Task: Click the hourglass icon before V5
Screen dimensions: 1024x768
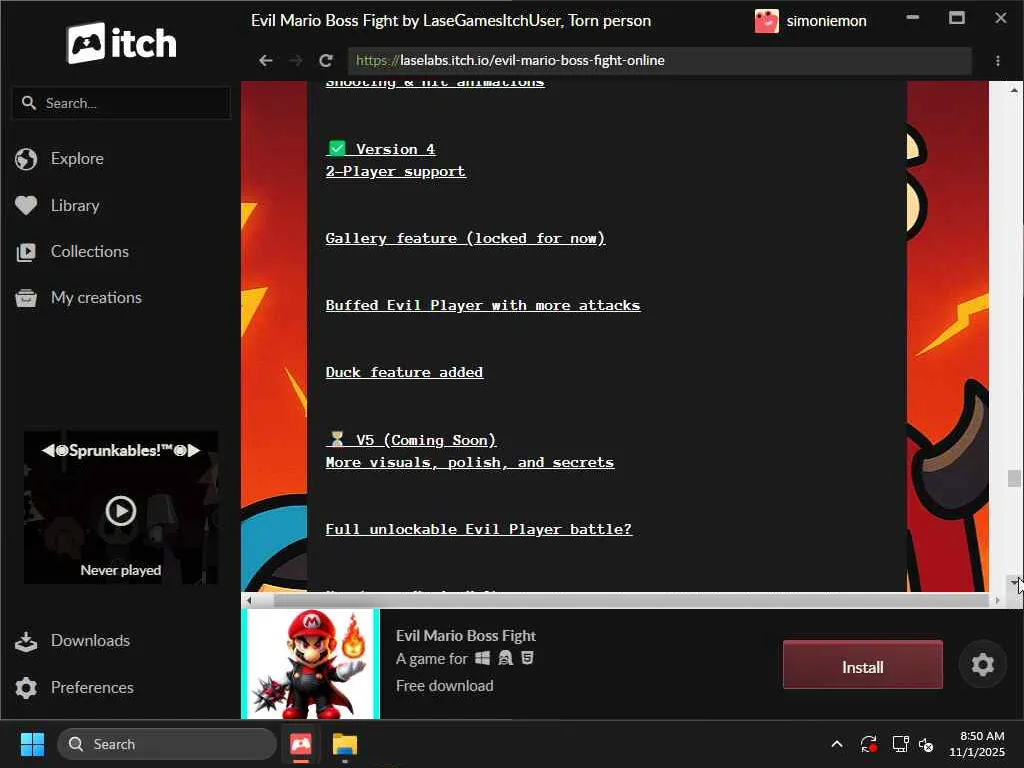Action: (337, 439)
